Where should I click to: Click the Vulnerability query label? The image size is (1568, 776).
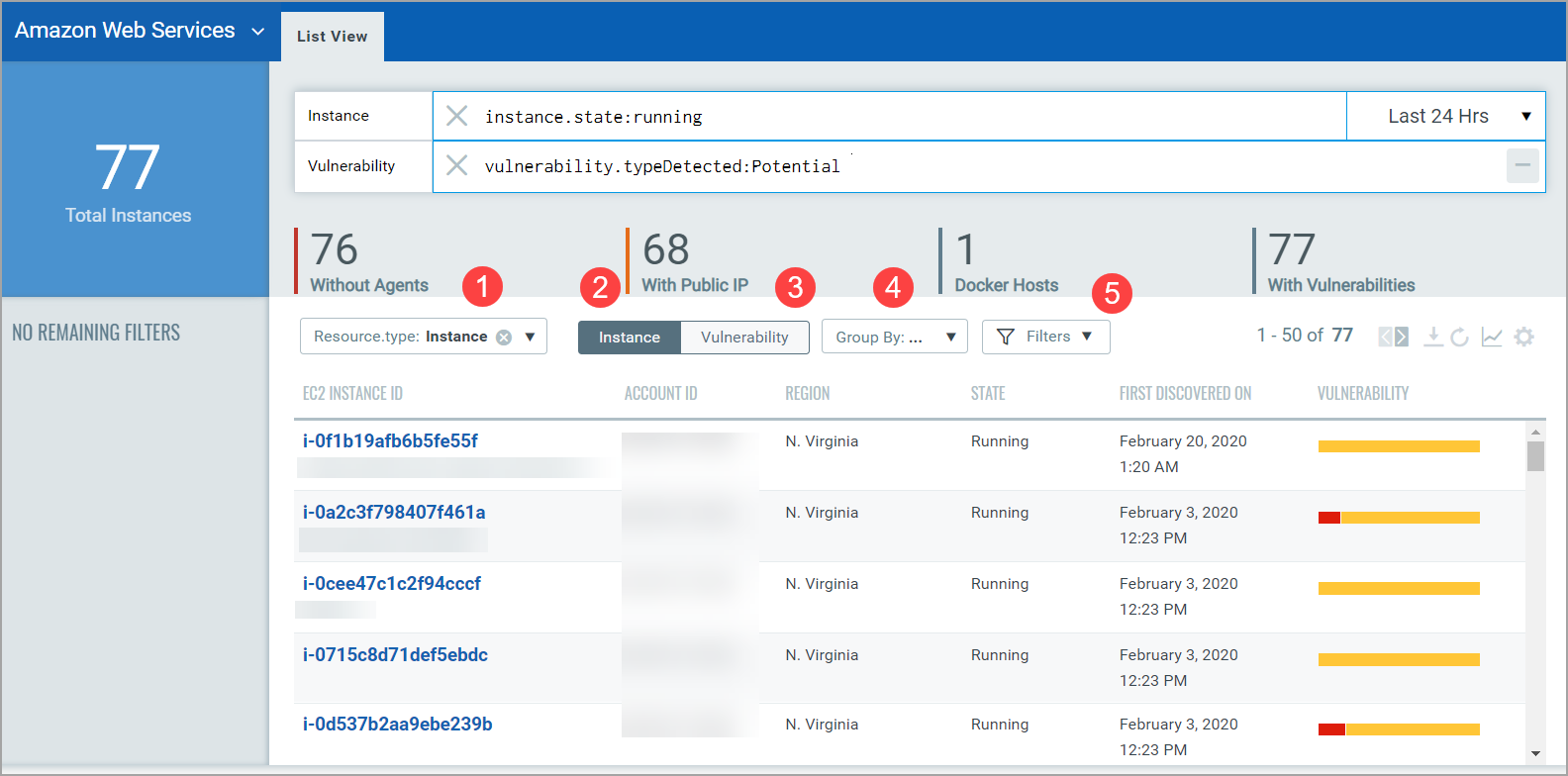[351, 165]
